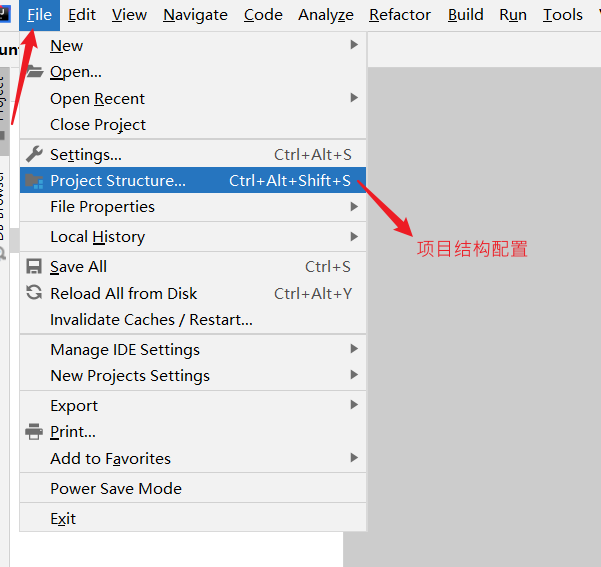This screenshot has height=567, width=601.
Task: Click Add to Favorites entry
Action: 110,459
